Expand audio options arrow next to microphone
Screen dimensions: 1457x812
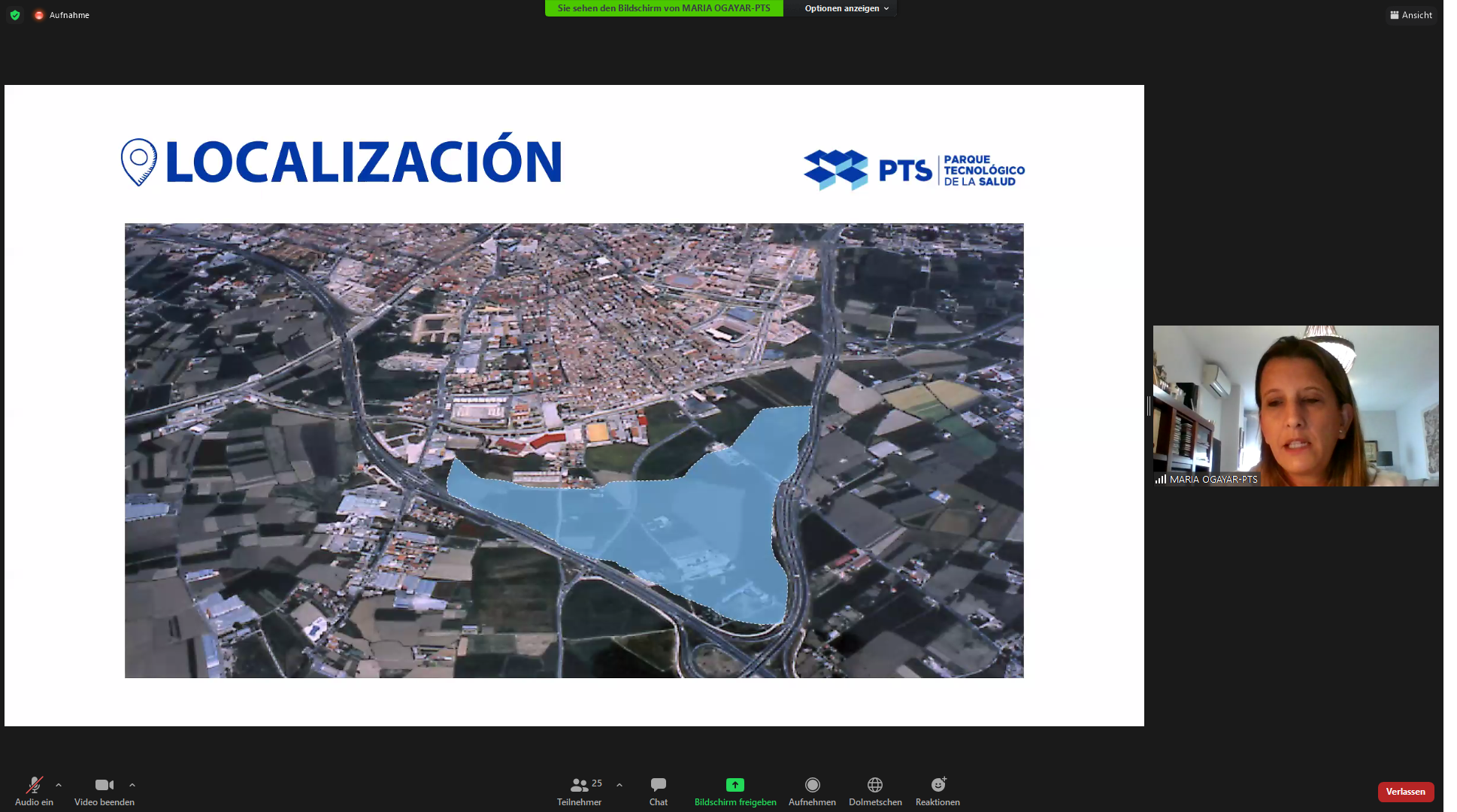pos(59,785)
